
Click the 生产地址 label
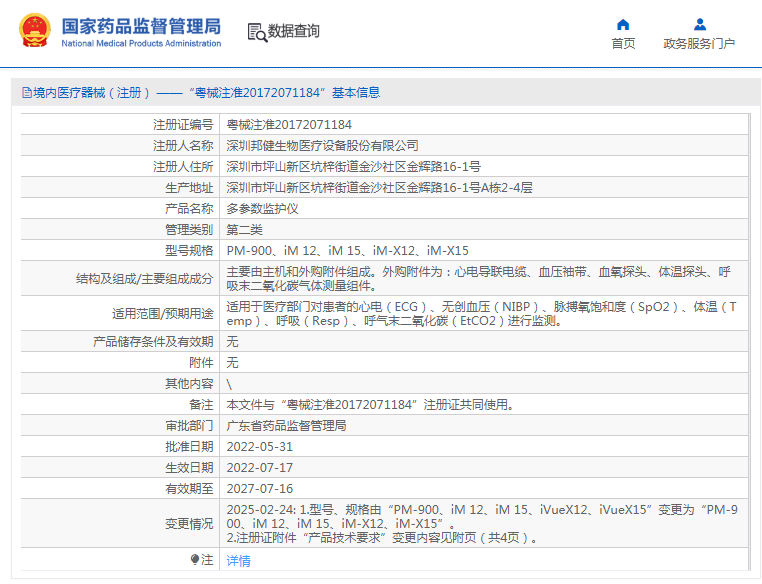[x=189, y=188]
